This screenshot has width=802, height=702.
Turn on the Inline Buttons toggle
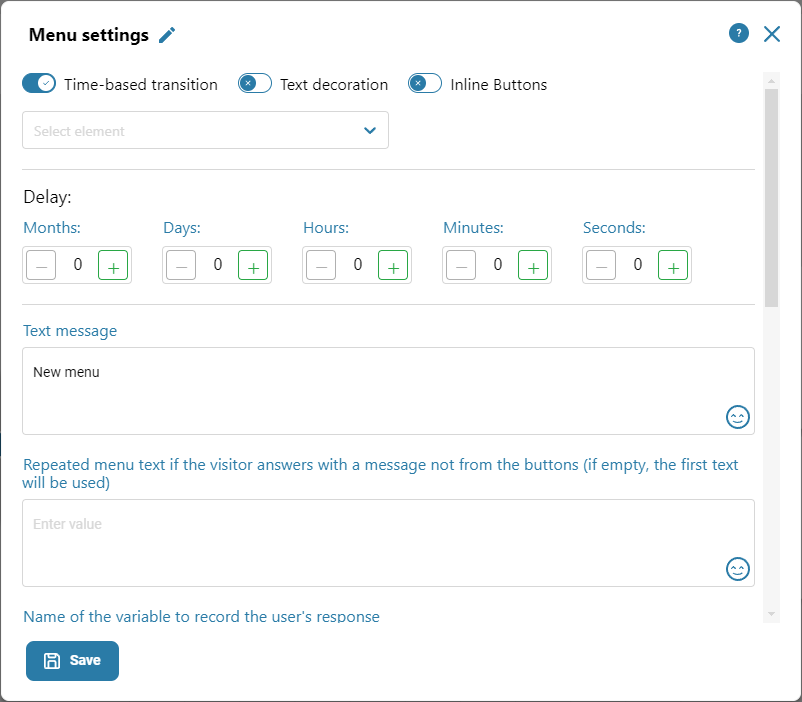point(425,83)
